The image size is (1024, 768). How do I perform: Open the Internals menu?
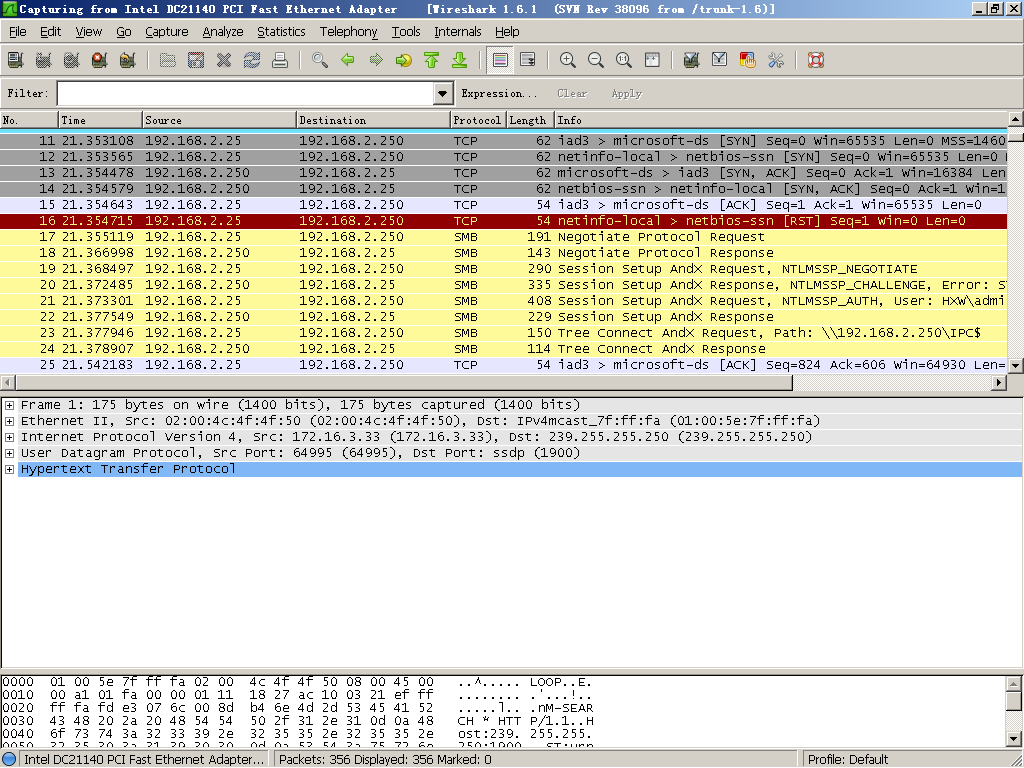tap(457, 31)
